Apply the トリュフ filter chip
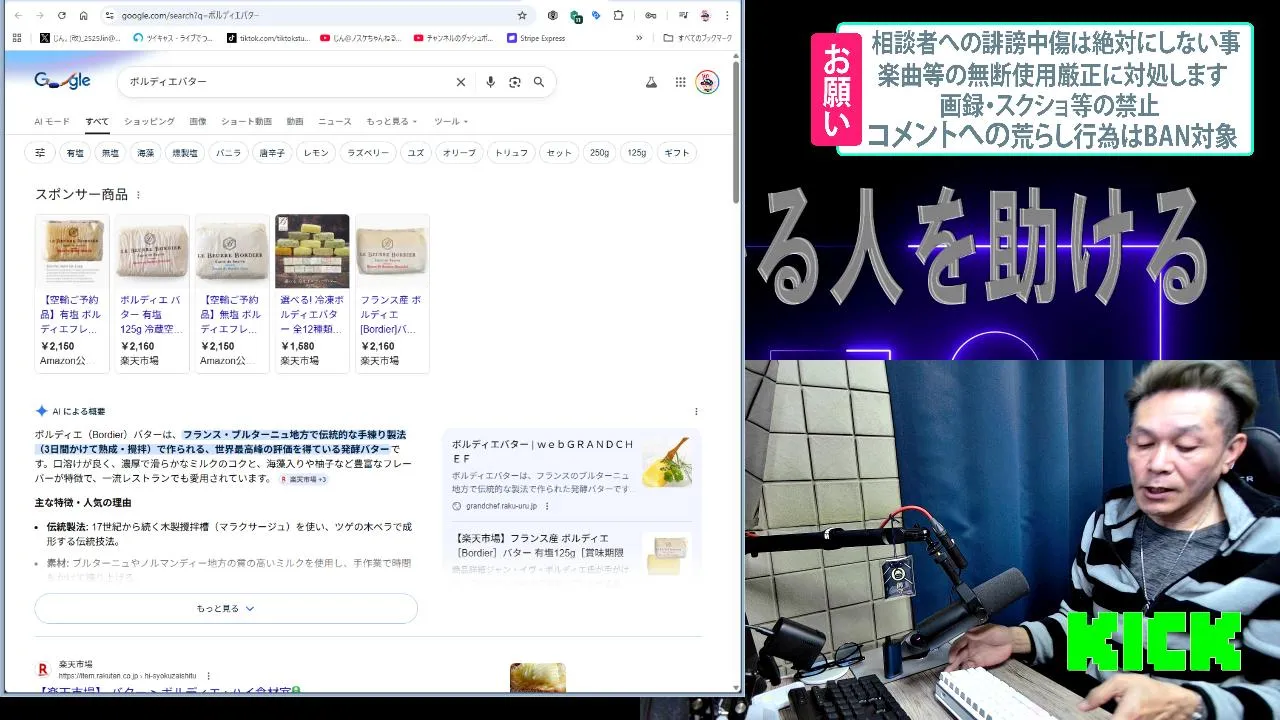The height and width of the screenshot is (720, 1280). (511, 153)
